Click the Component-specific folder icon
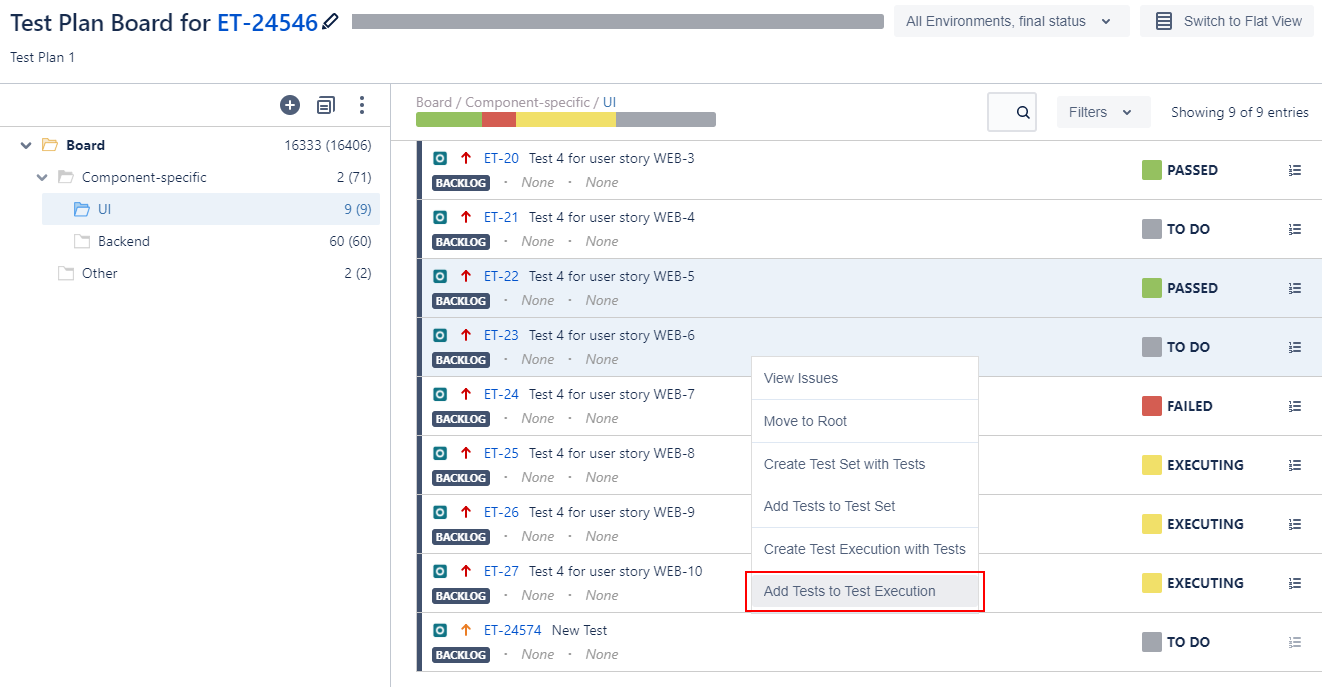Image resolution: width=1322 pixels, height=687 pixels. click(66, 177)
